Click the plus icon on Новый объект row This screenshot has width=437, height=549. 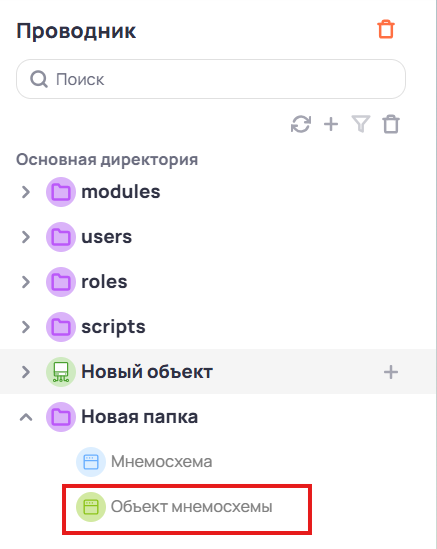(391, 372)
